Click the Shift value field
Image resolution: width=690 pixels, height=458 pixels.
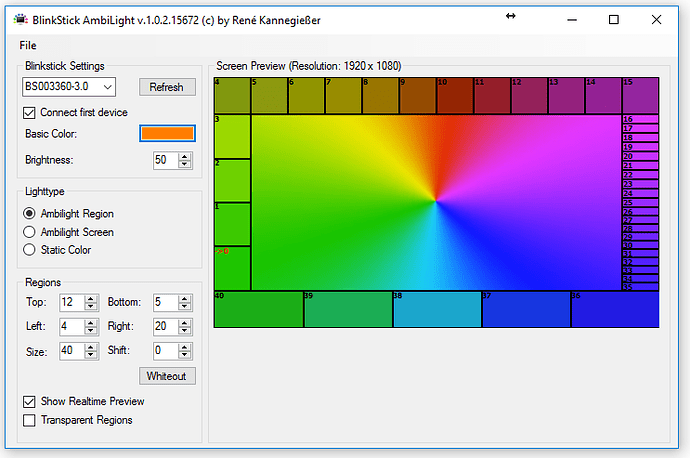166,351
